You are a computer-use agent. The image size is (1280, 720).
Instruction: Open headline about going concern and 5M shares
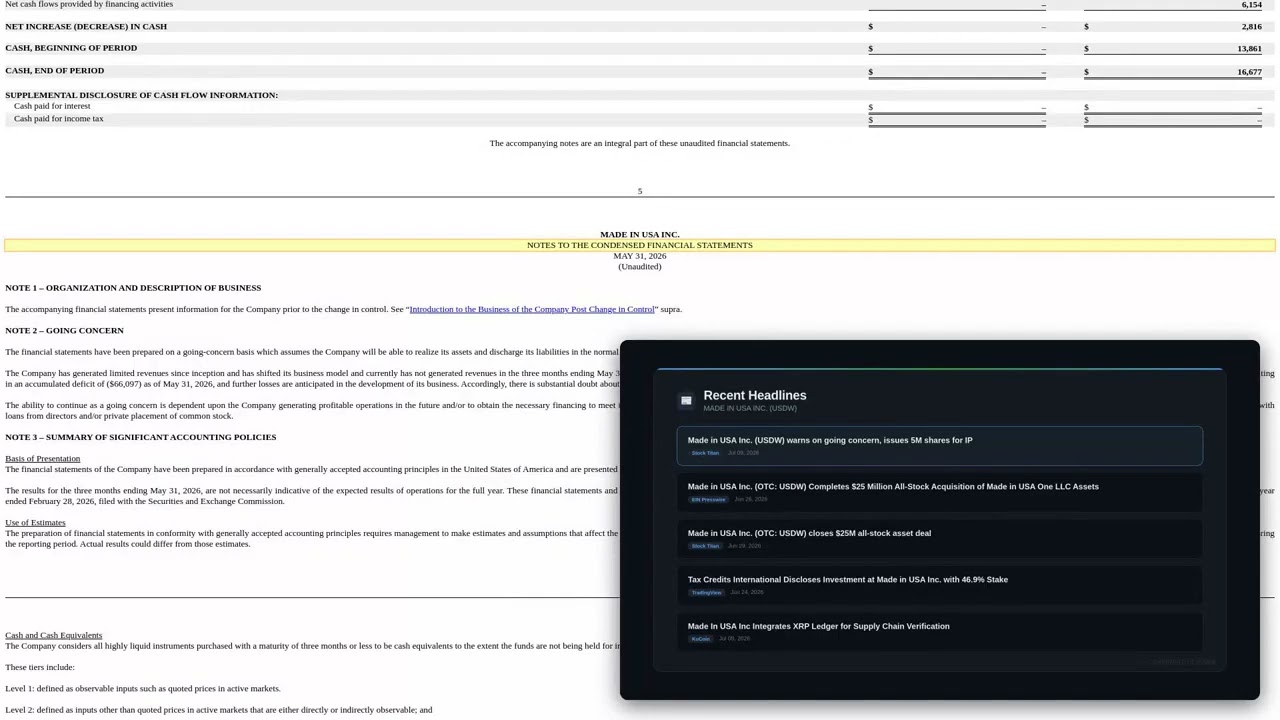939,445
